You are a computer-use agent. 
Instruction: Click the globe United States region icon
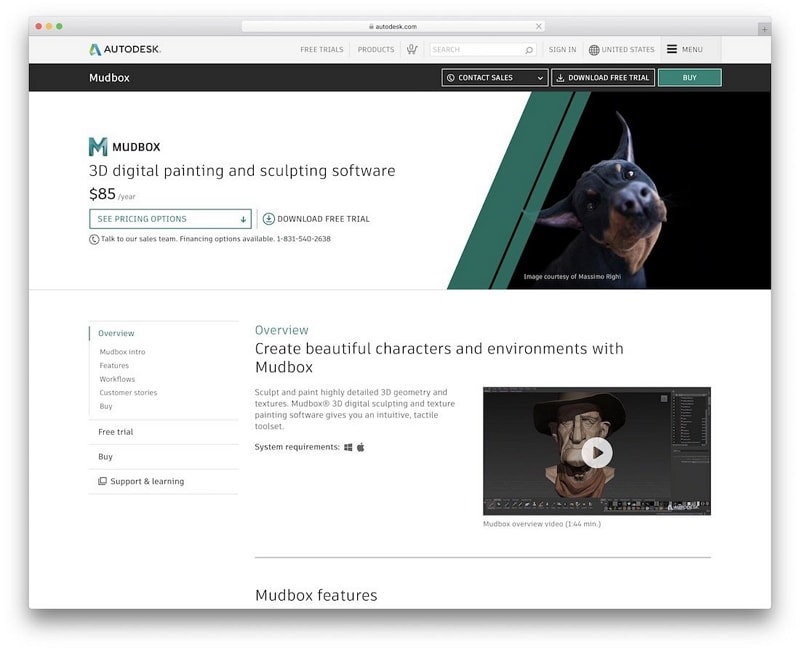pyautogui.click(x=594, y=49)
